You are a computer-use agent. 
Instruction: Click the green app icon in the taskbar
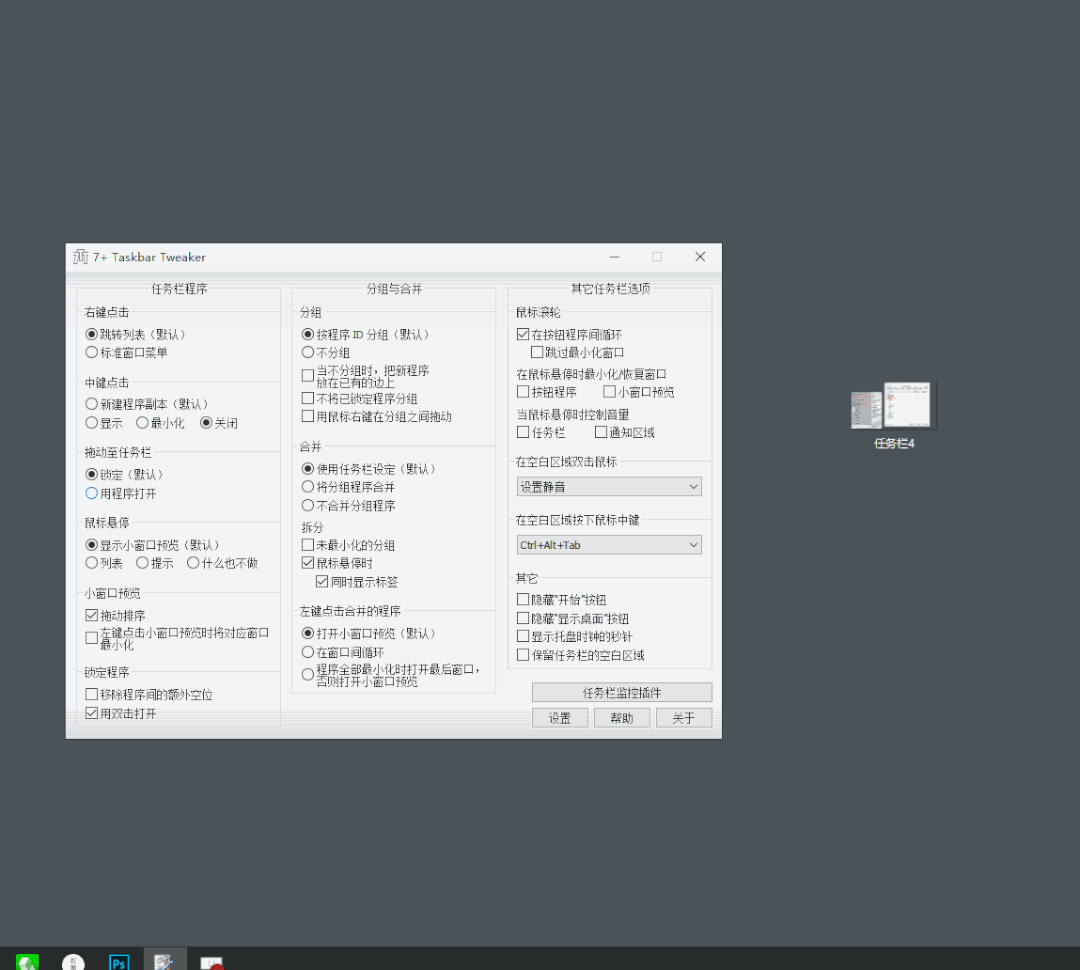27,962
